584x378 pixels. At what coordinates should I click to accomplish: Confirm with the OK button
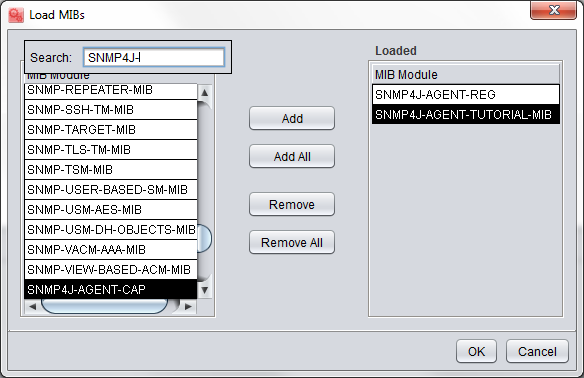pyautogui.click(x=476, y=351)
